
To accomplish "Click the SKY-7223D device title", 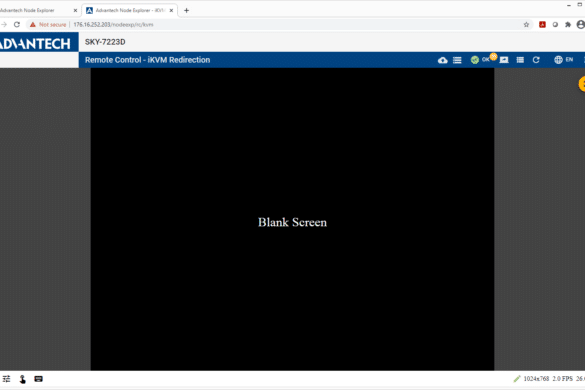I will [x=105, y=42].
